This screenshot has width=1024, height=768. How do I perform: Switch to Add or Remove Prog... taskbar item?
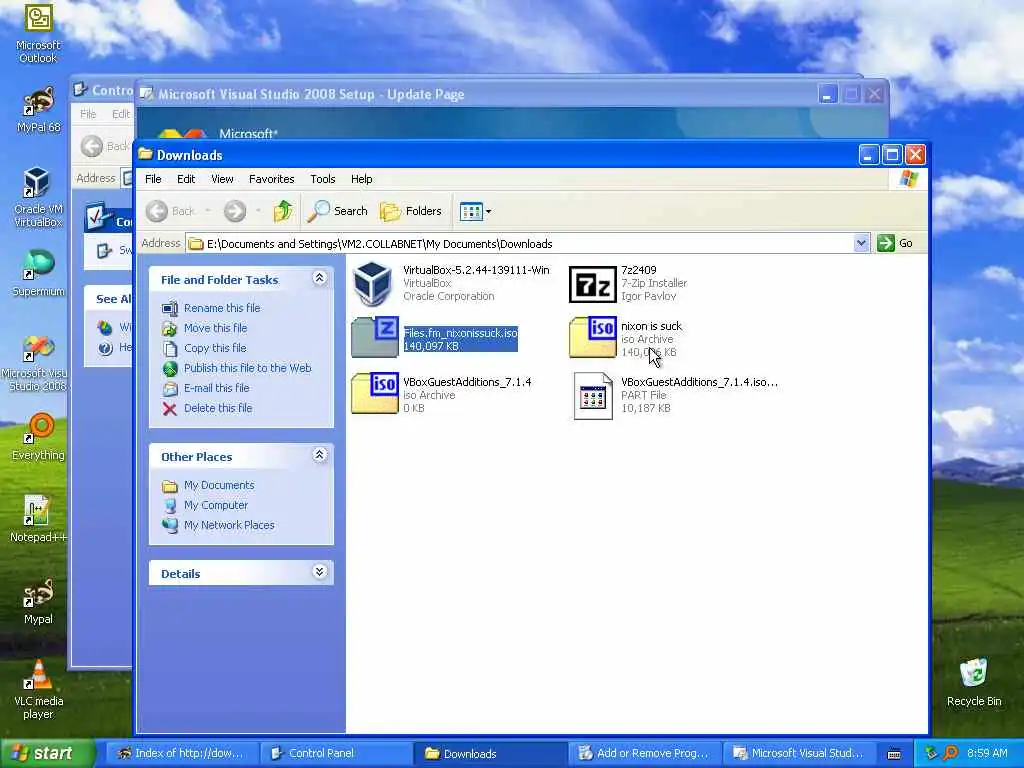(x=644, y=753)
